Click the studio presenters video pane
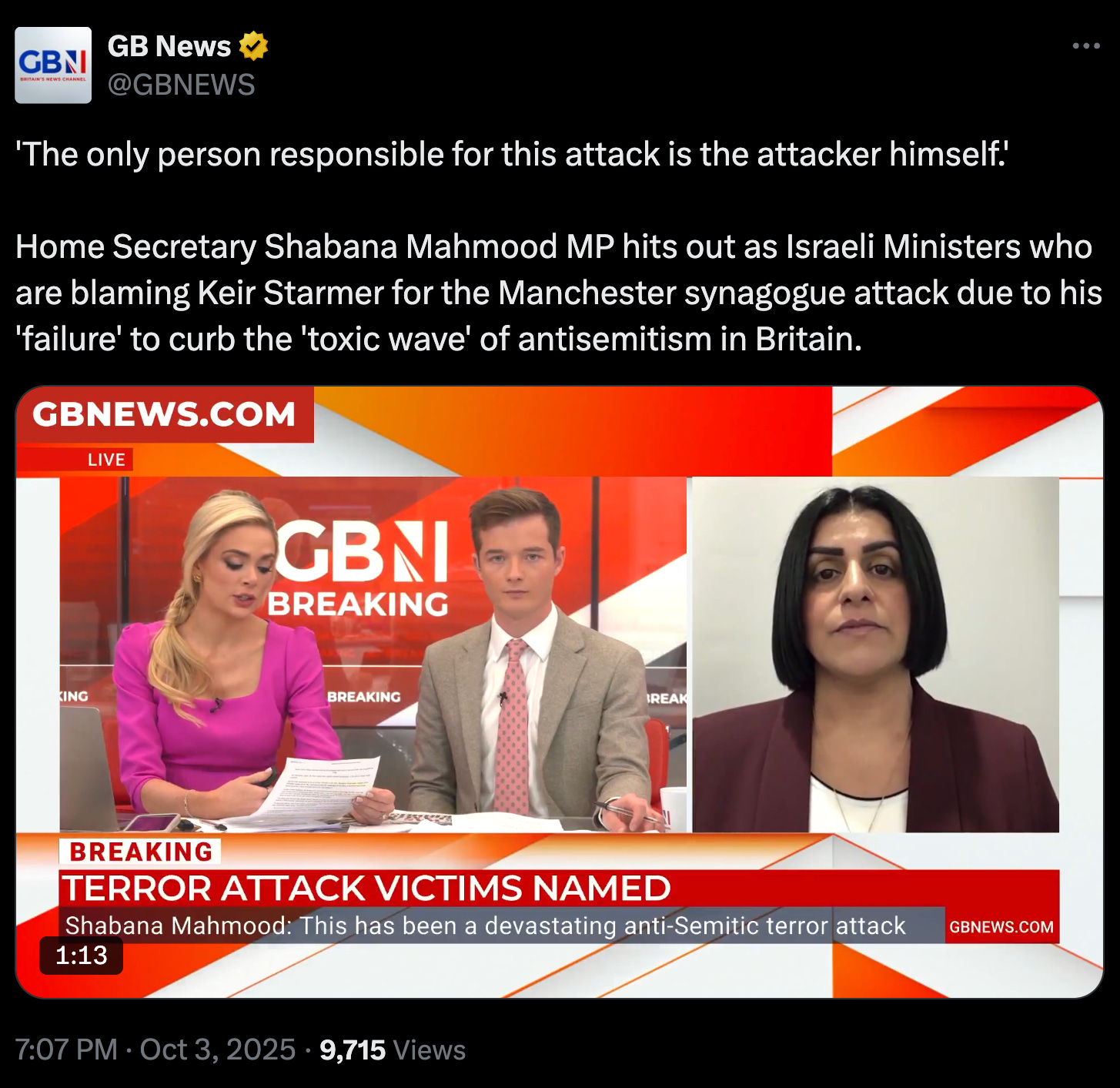 coord(373,654)
